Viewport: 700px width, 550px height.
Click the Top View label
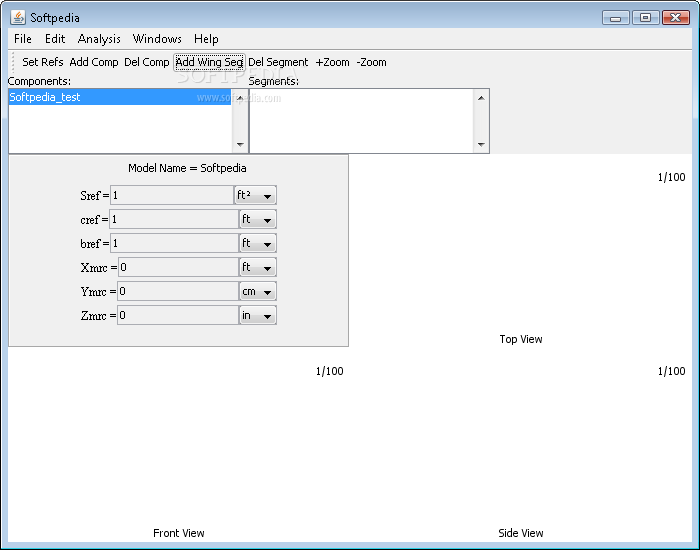point(521,339)
